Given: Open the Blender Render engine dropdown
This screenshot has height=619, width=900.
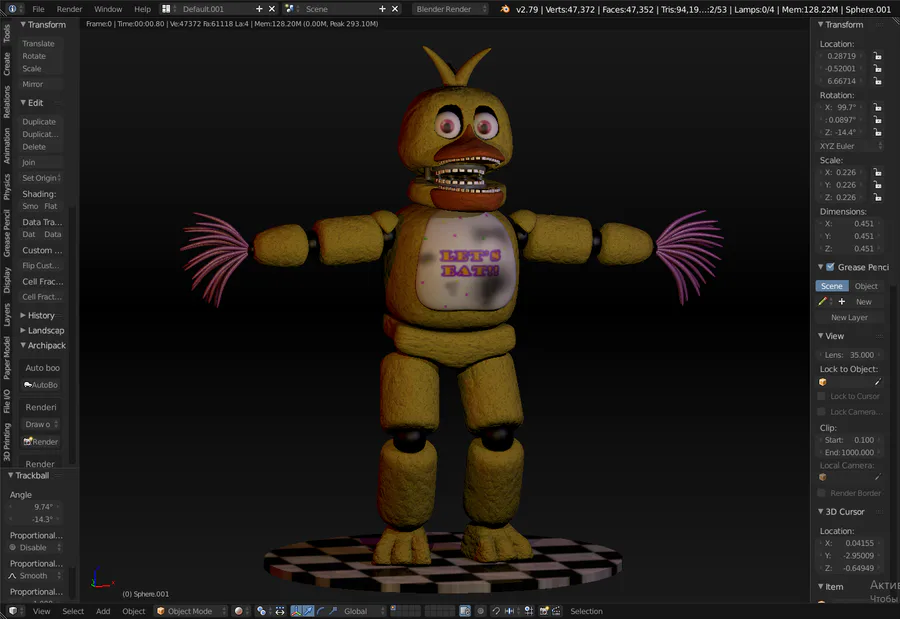Looking at the screenshot, I should coord(451,9).
